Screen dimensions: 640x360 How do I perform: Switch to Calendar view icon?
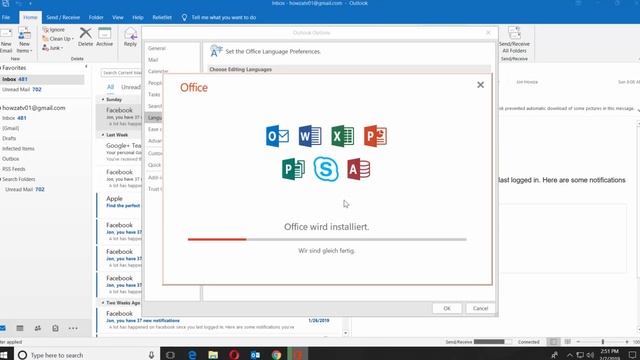point(20,328)
